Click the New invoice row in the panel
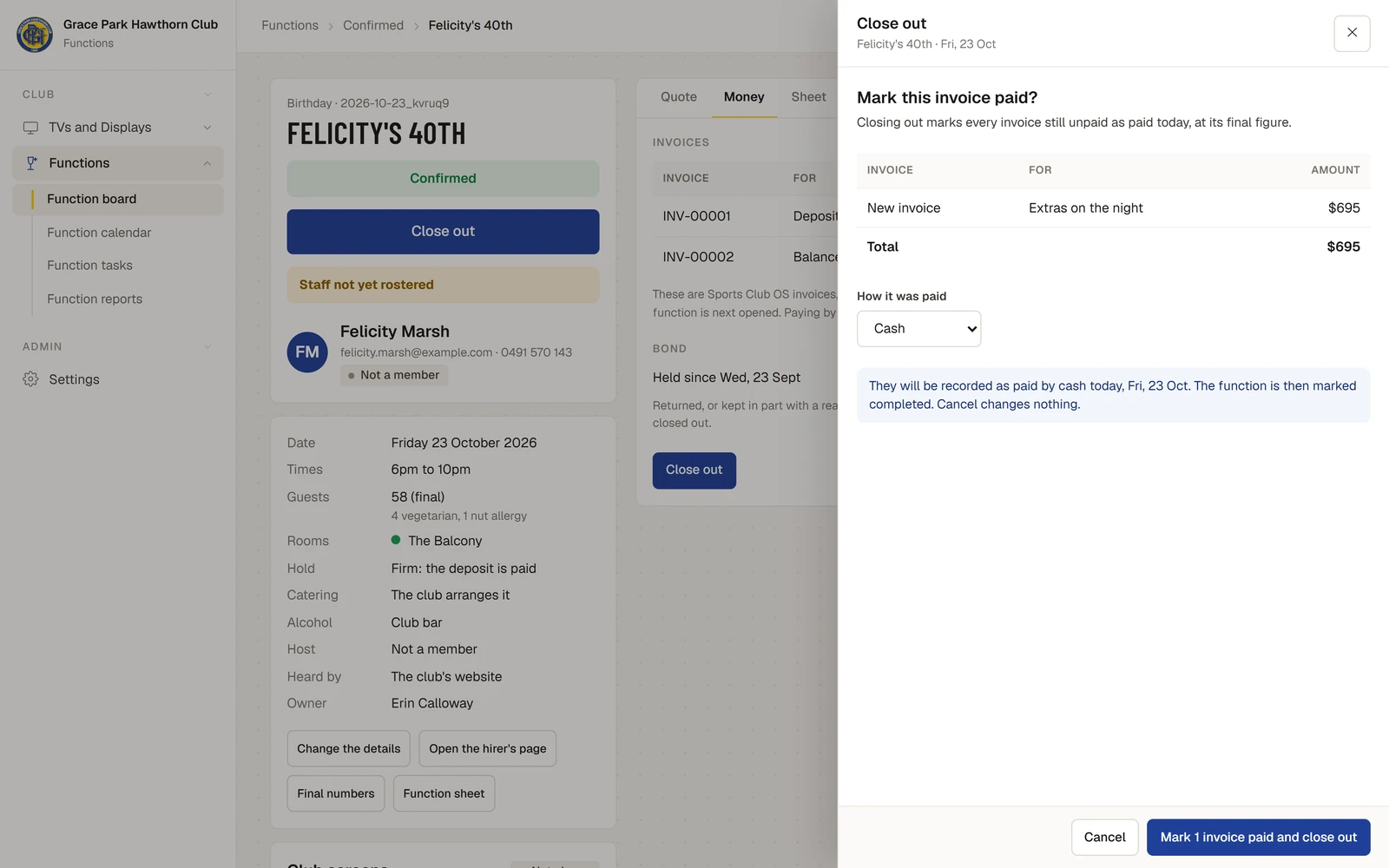Image resolution: width=1389 pixels, height=868 pixels. tap(1113, 208)
